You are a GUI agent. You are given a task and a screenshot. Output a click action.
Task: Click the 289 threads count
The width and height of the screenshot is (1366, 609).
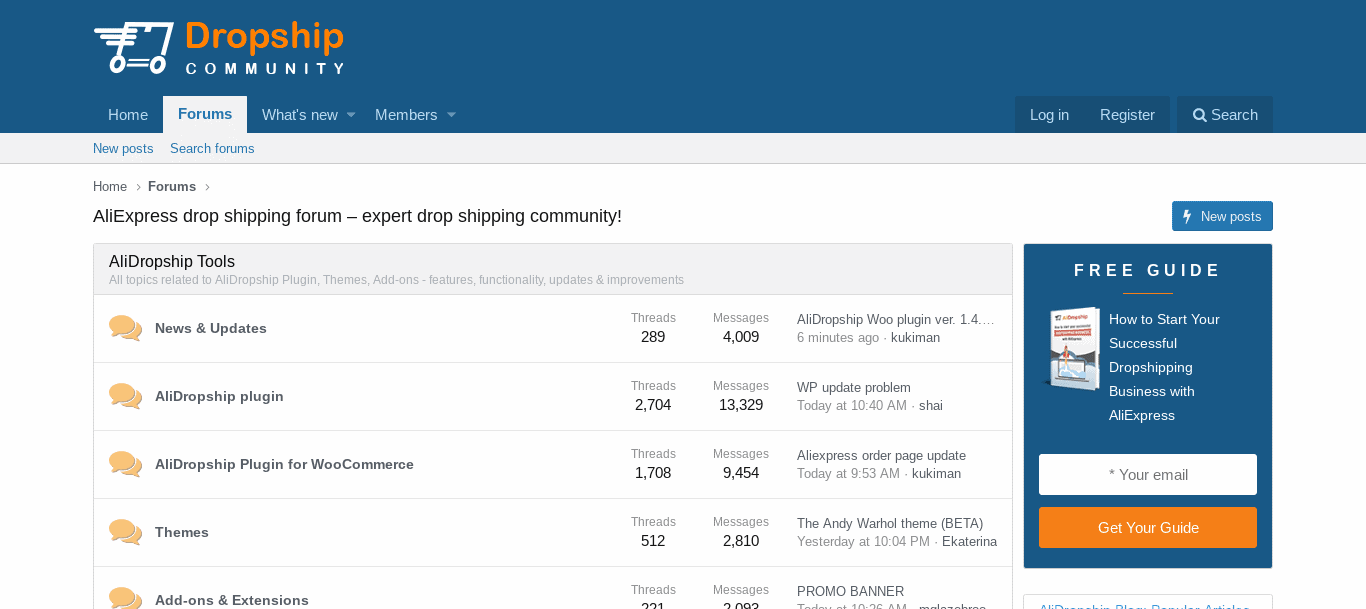653,337
